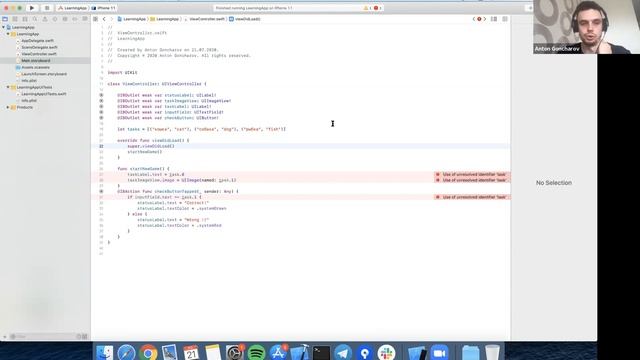Expand the Products group
This screenshot has width=640, height=360.
point(8,107)
